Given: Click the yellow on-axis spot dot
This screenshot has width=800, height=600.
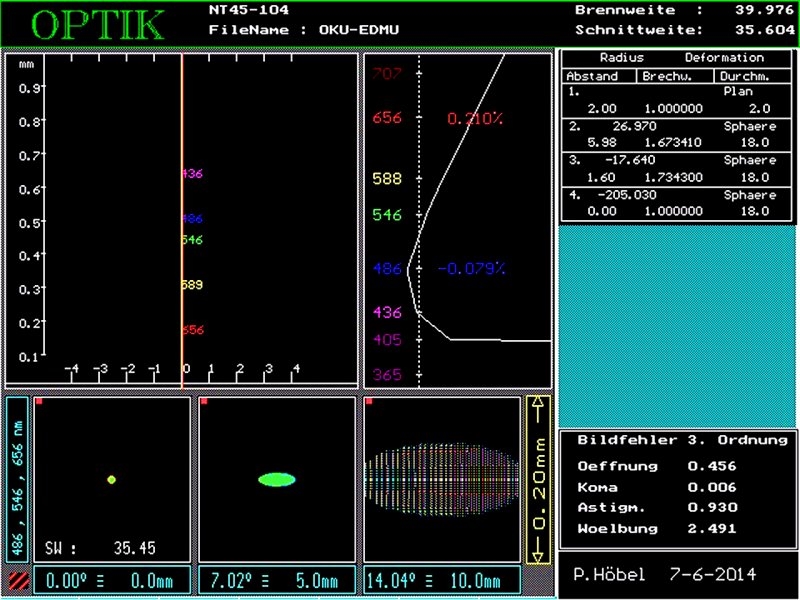Looking at the screenshot, I should point(112,480).
